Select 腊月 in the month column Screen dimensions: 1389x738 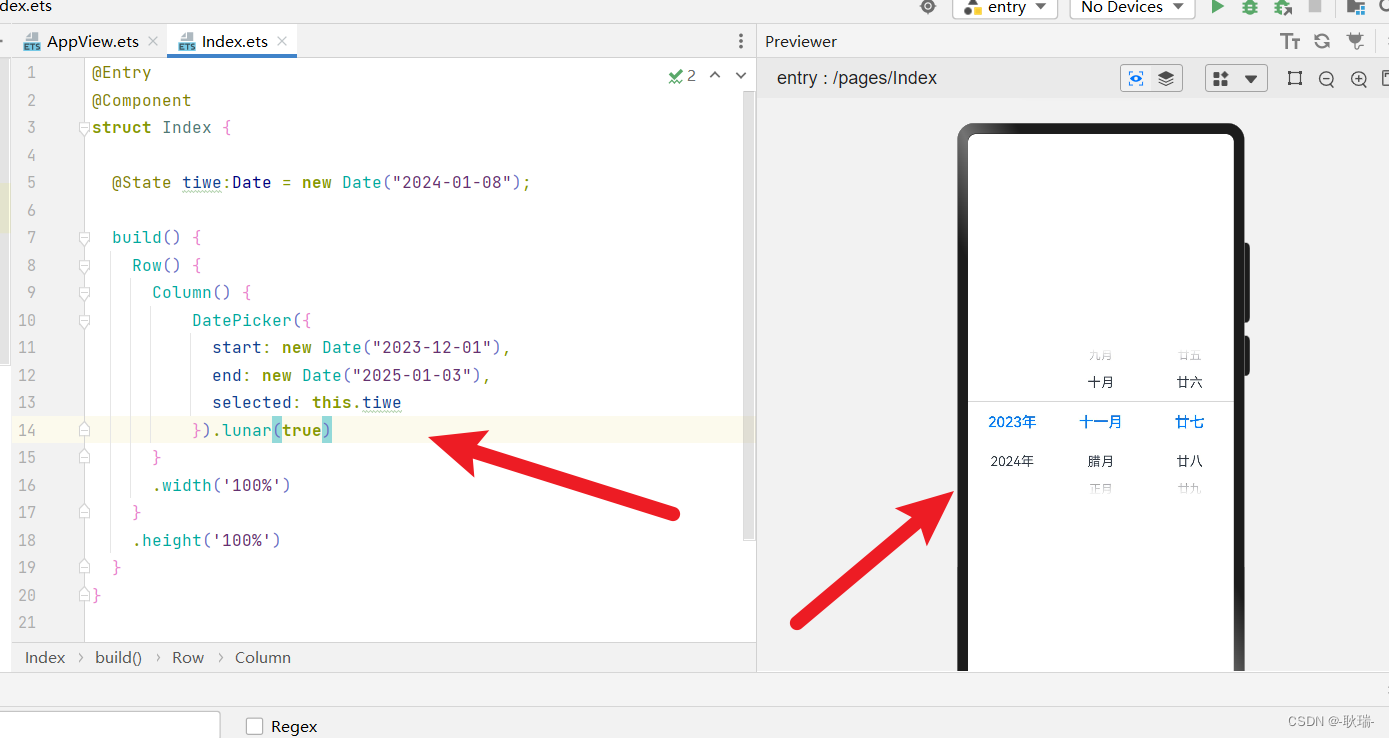[x=1101, y=461]
